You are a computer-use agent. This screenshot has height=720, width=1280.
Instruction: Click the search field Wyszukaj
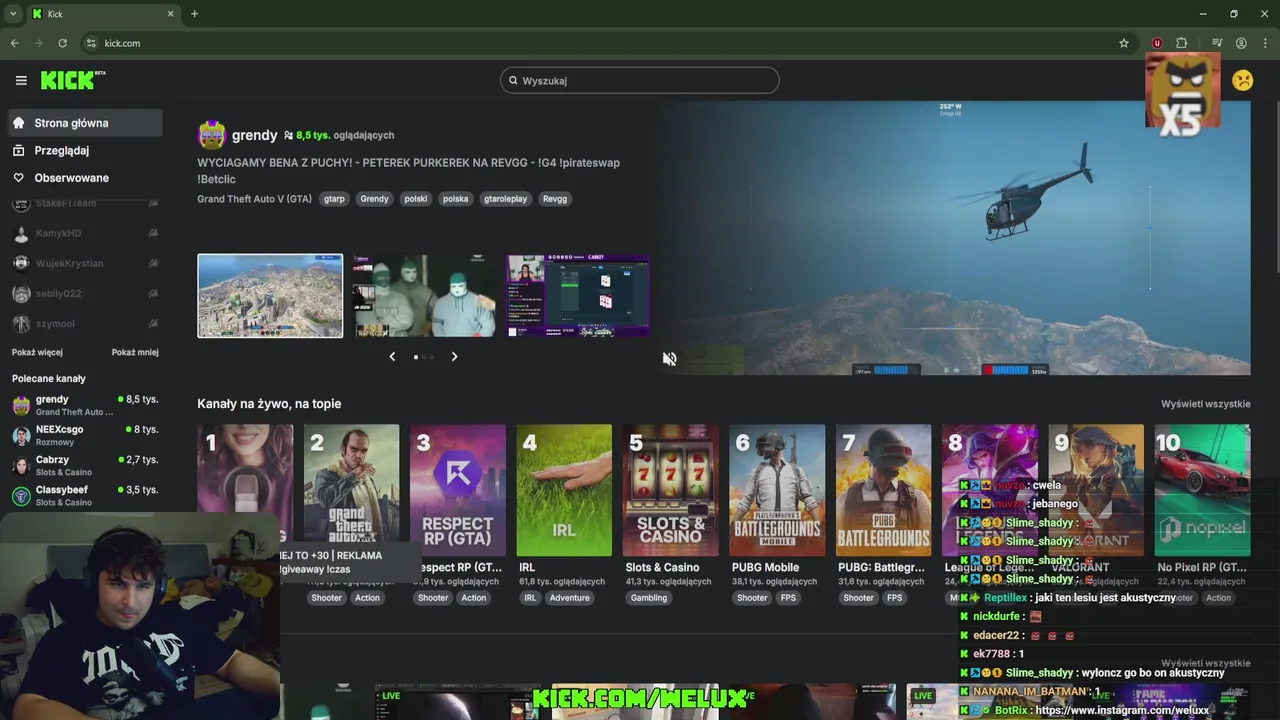pos(640,80)
